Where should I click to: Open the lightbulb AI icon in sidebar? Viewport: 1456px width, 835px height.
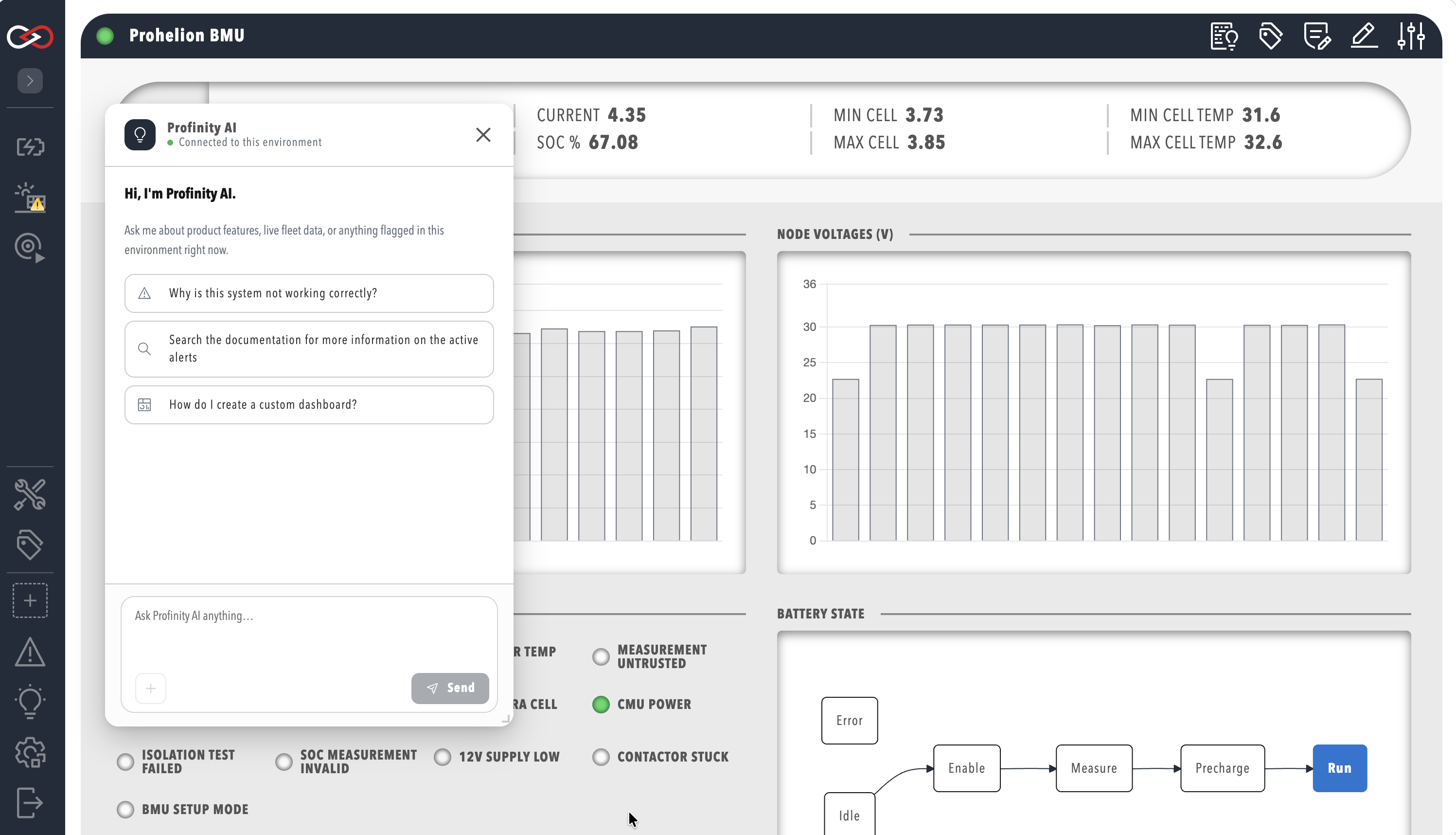[x=30, y=701]
